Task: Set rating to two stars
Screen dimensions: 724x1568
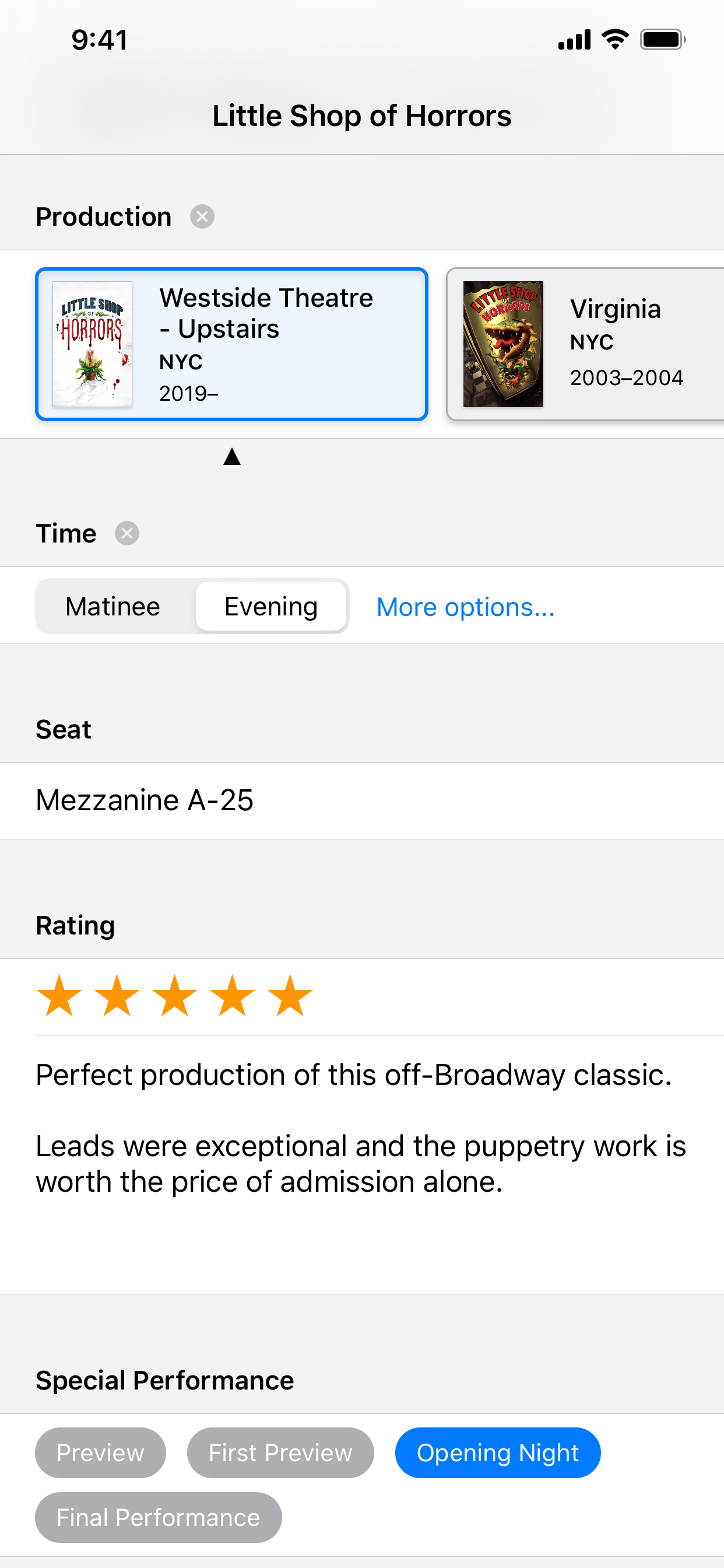Action: pos(117,996)
